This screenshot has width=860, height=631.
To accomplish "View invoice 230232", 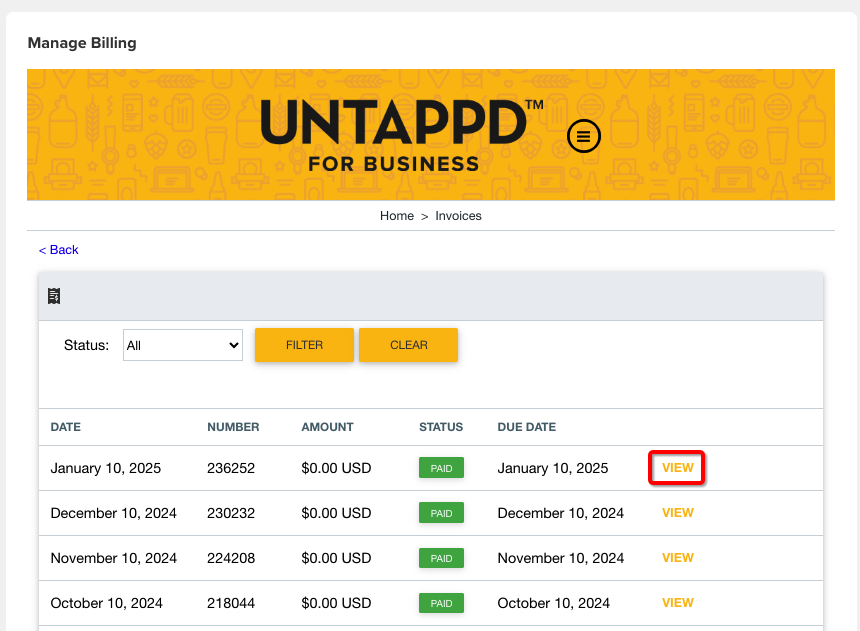I will pos(677,512).
